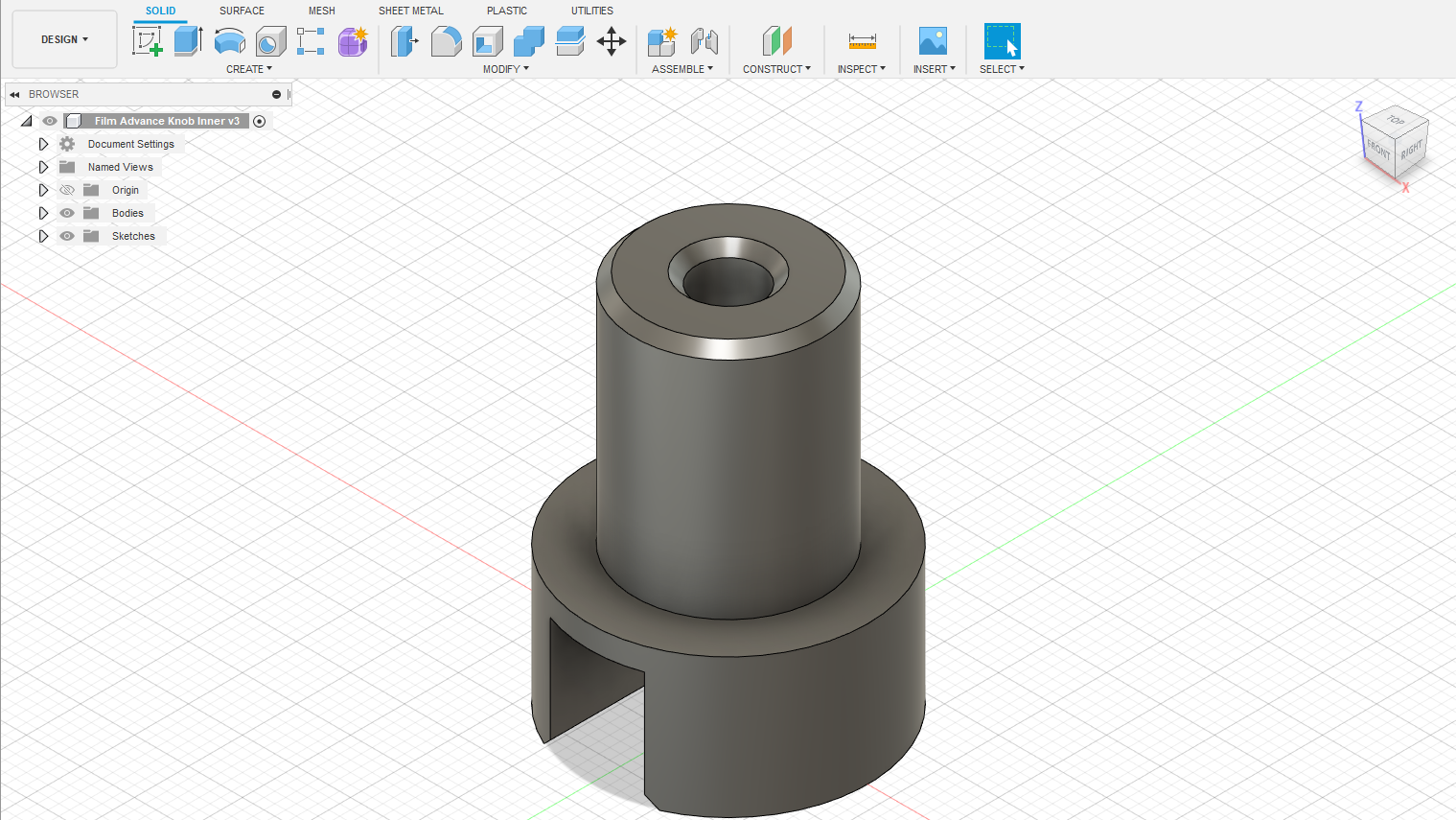The width and height of the screenshot is (1456, 820).
Task: Select the Create Sketch tool
Action: tap(147, 41)
